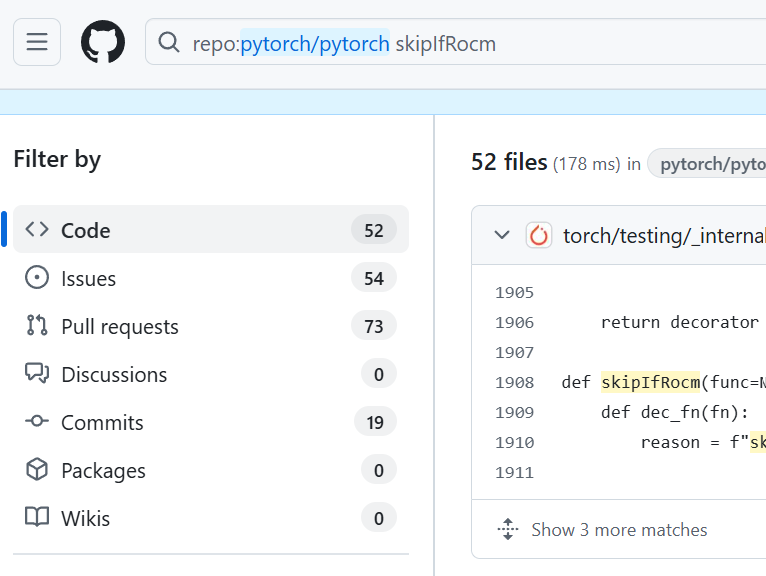Click the Packages box icon
This screenshot has height=576, width=766.
(x=37, y=469)
